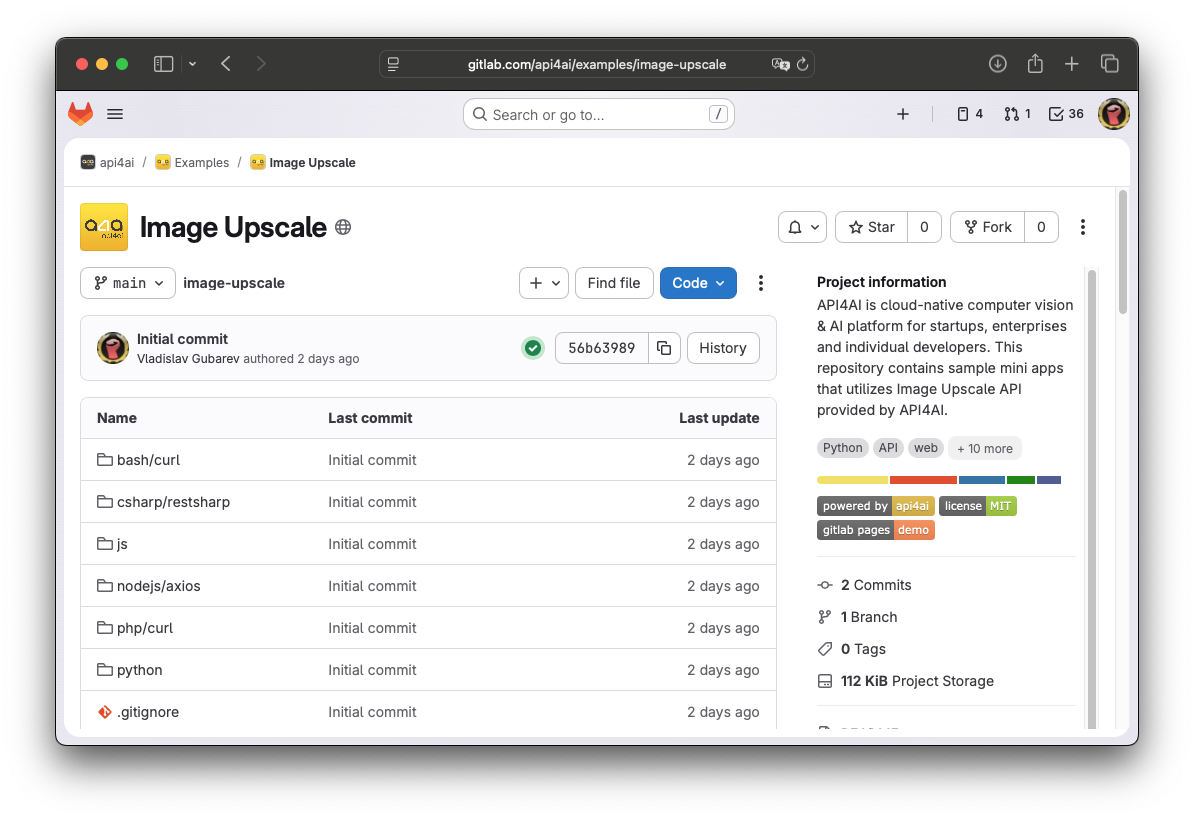Viewport: 1194px width, 819px height.
Task: Click commit author avatar for Initial commit
Action: (113, 348)
